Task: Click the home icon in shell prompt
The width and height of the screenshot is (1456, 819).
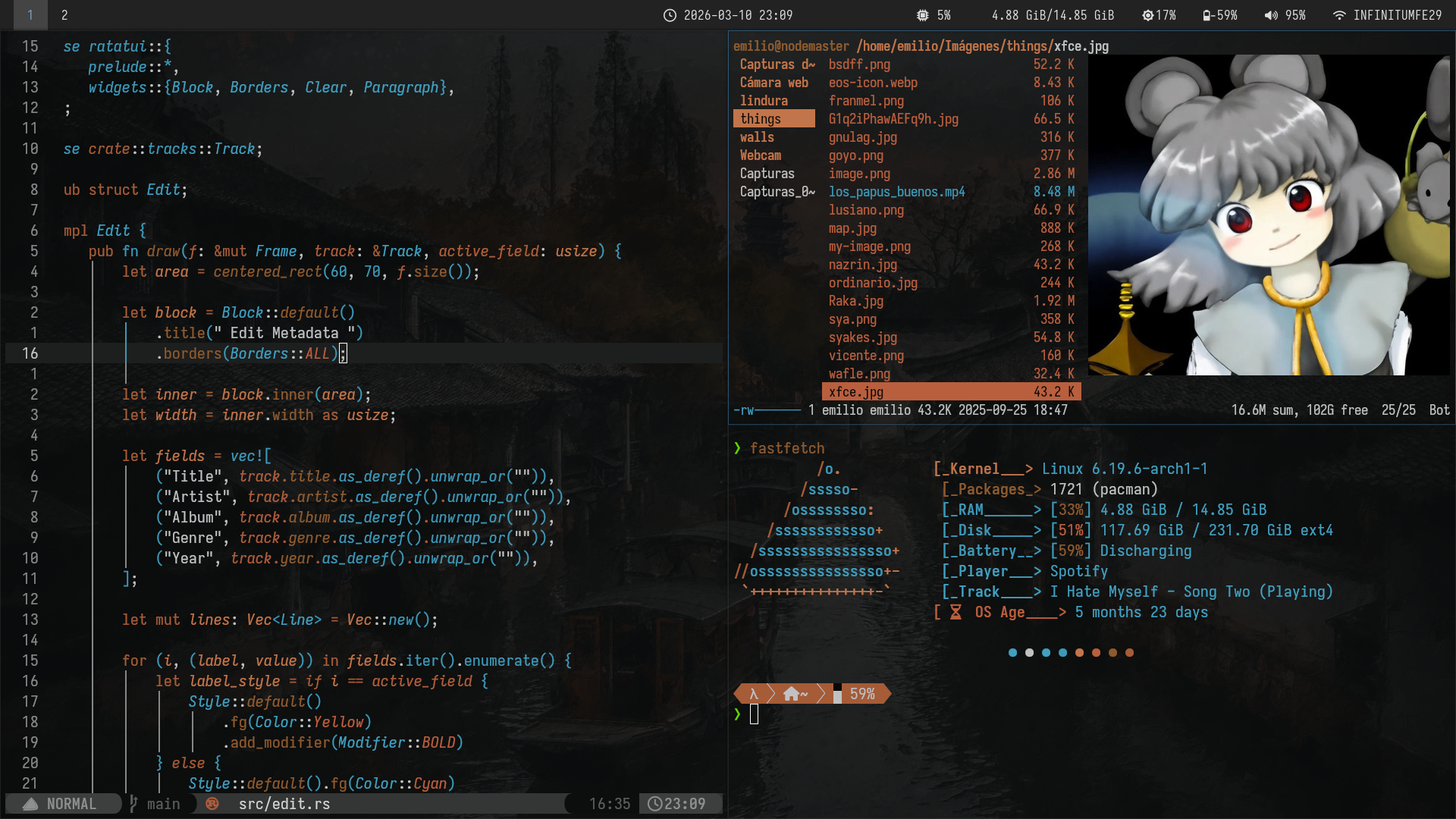Action: tap(791, 694)
